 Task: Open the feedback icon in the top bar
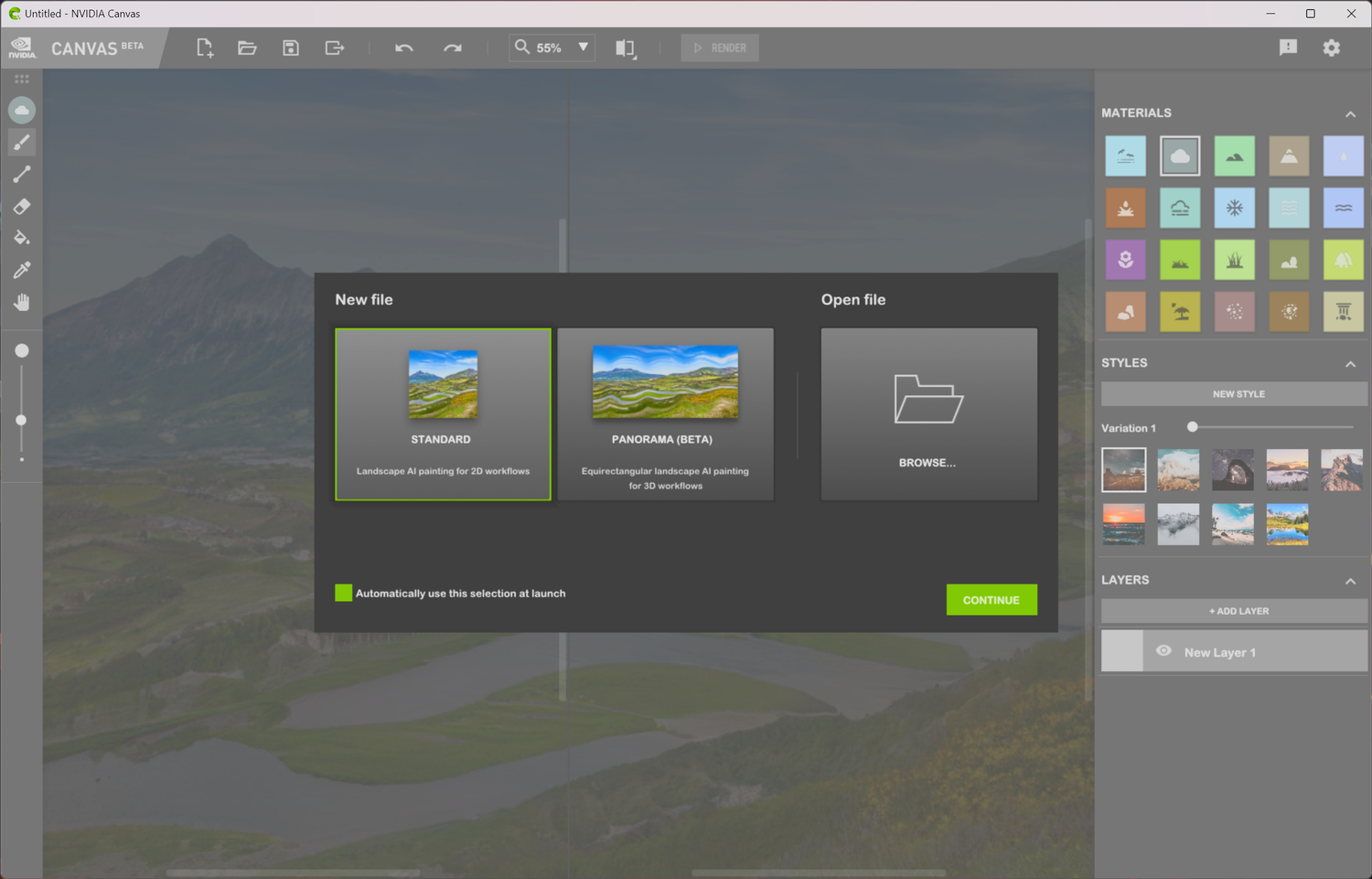(1288, 48)
